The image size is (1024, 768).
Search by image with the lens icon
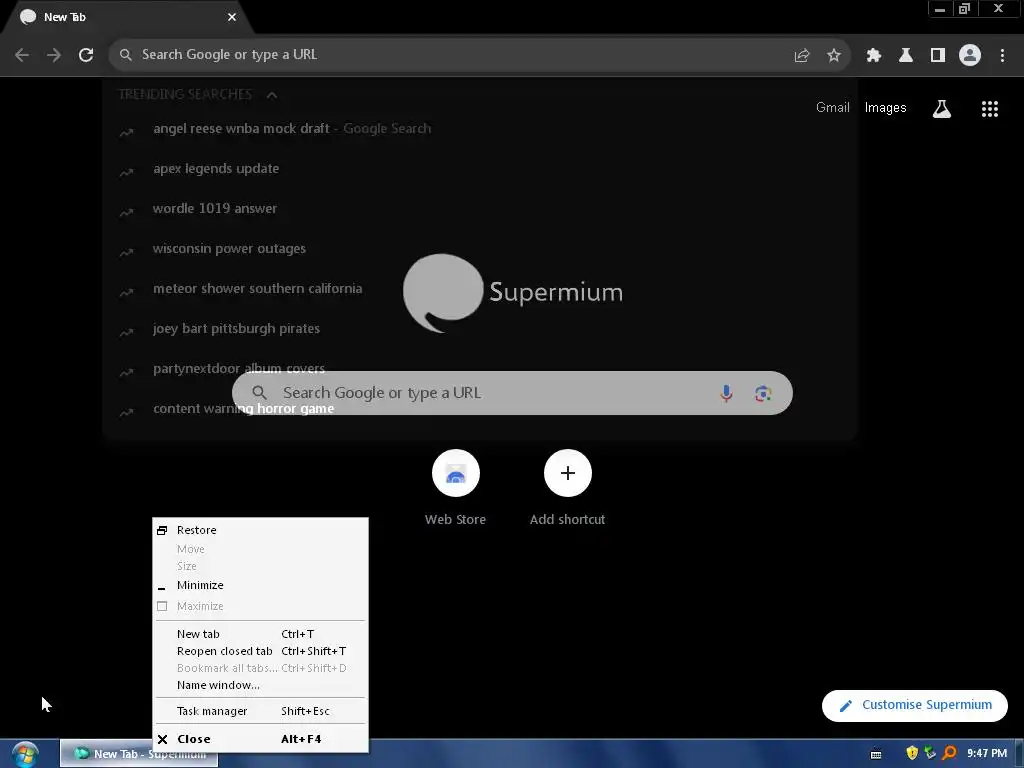point(763,393)
